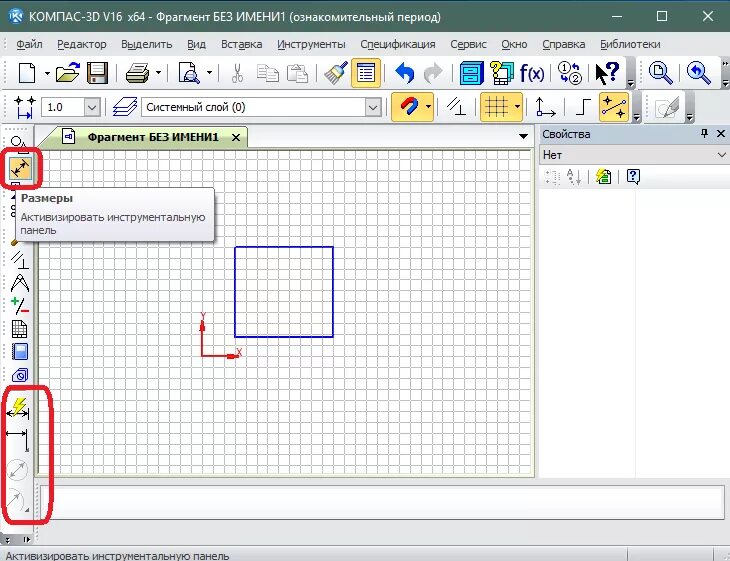Viewport: 730px width, 561px height.
Task: Create a new document with the blank page icon
Action: pyautogui.click(x=27, y=73)
